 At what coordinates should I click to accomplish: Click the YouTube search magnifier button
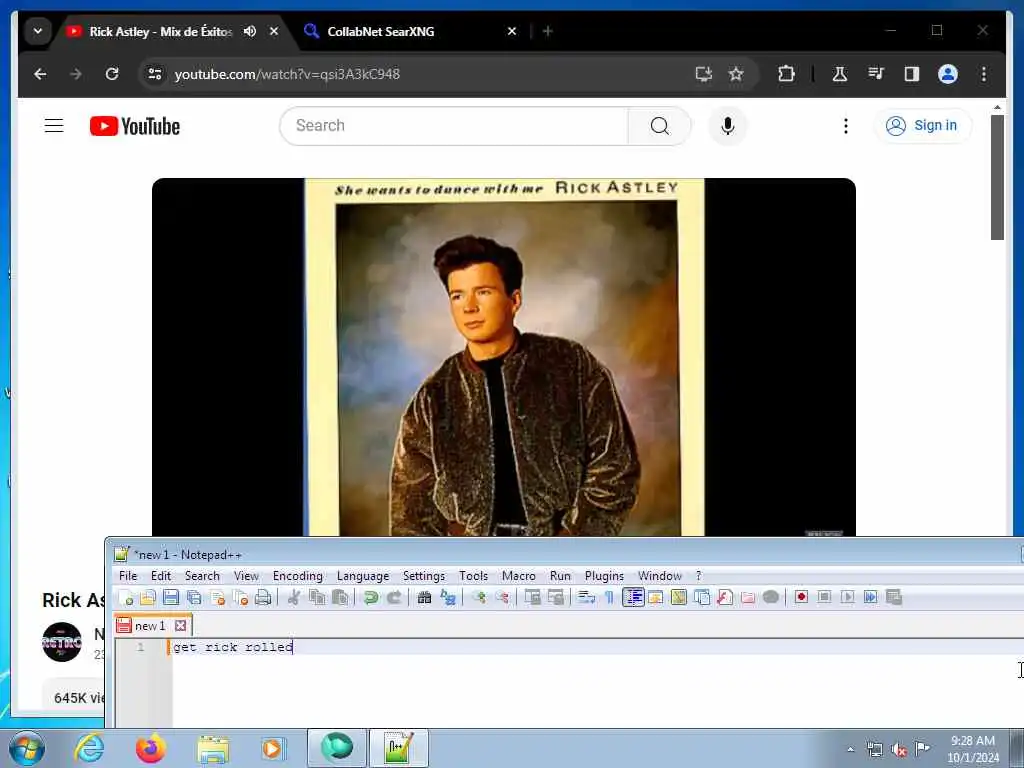click(660, 125)
